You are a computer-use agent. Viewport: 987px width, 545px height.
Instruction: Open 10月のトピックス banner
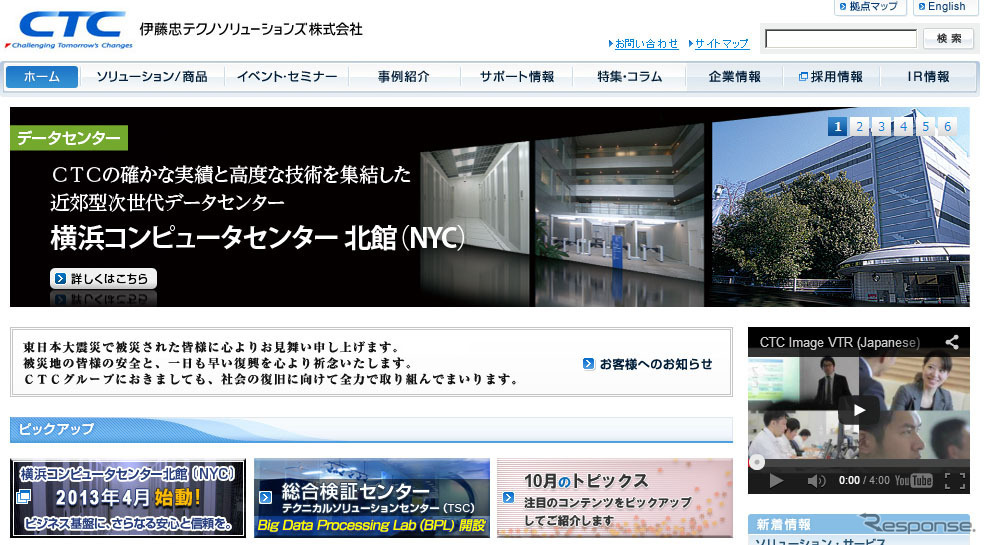614,498
